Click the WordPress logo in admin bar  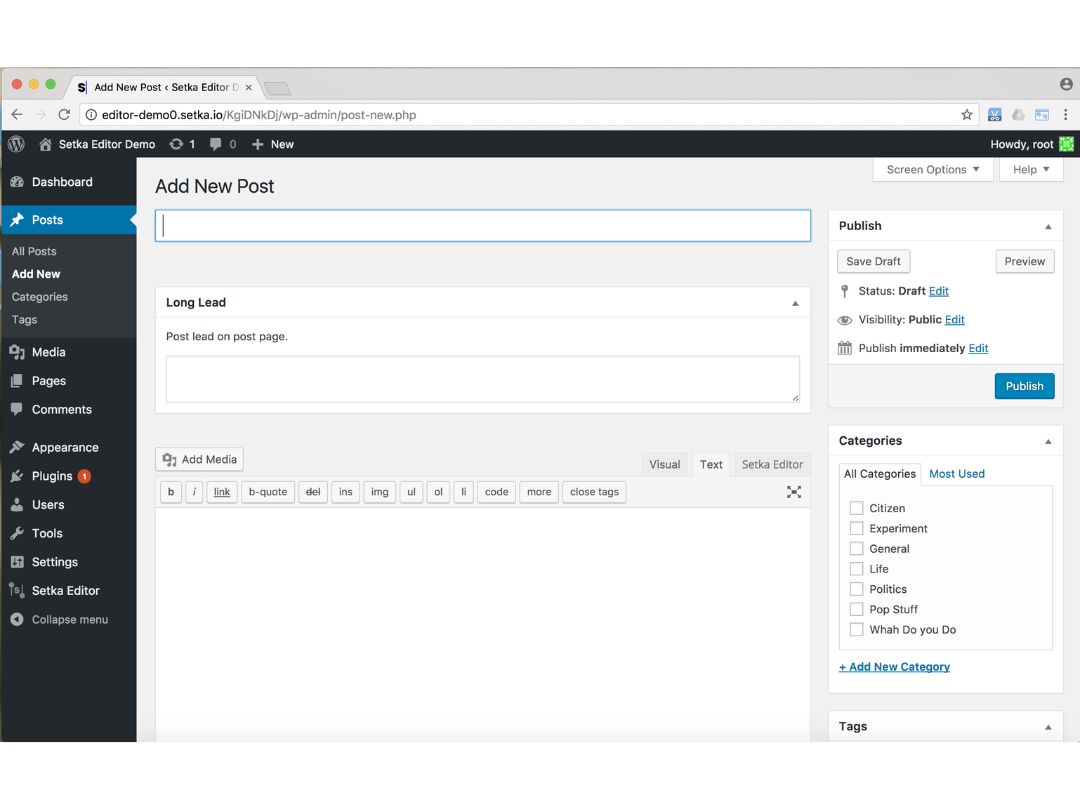click(16, 144)
